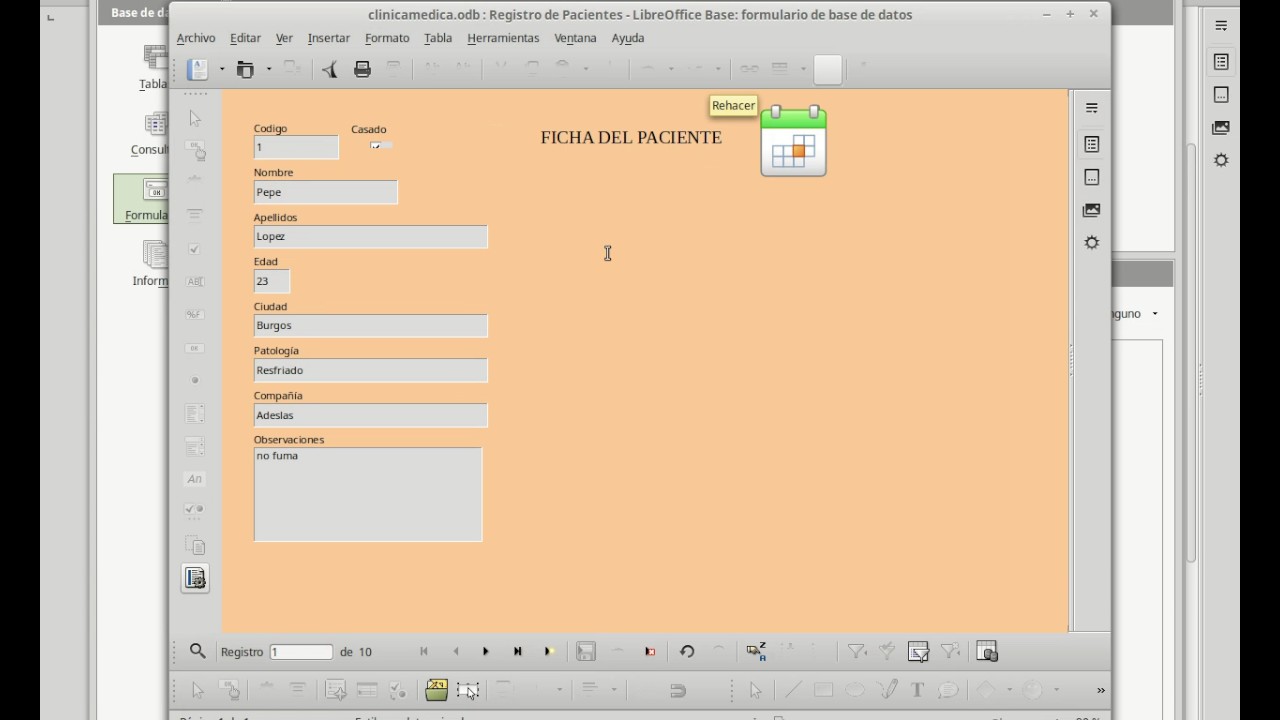Screen dimensions: 1280x720
Task: Toggle the Casado checkbox
Action: 376,146
